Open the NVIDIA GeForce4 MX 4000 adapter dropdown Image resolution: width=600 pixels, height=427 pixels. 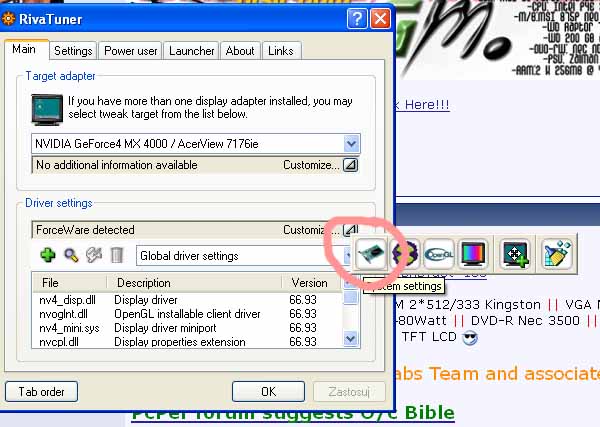(351, 144)
